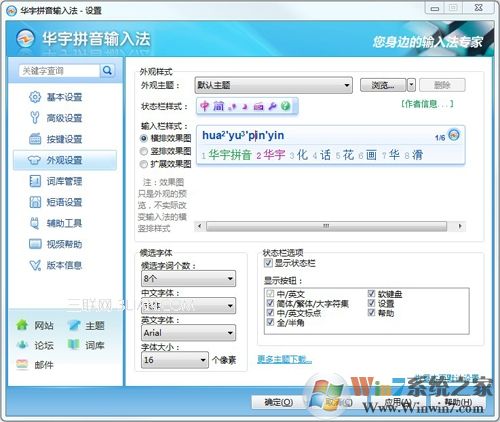This screenshot has height=422, width=500.
Task: Click the horizontal scrollbar thumb under preview
Action: 326,226
